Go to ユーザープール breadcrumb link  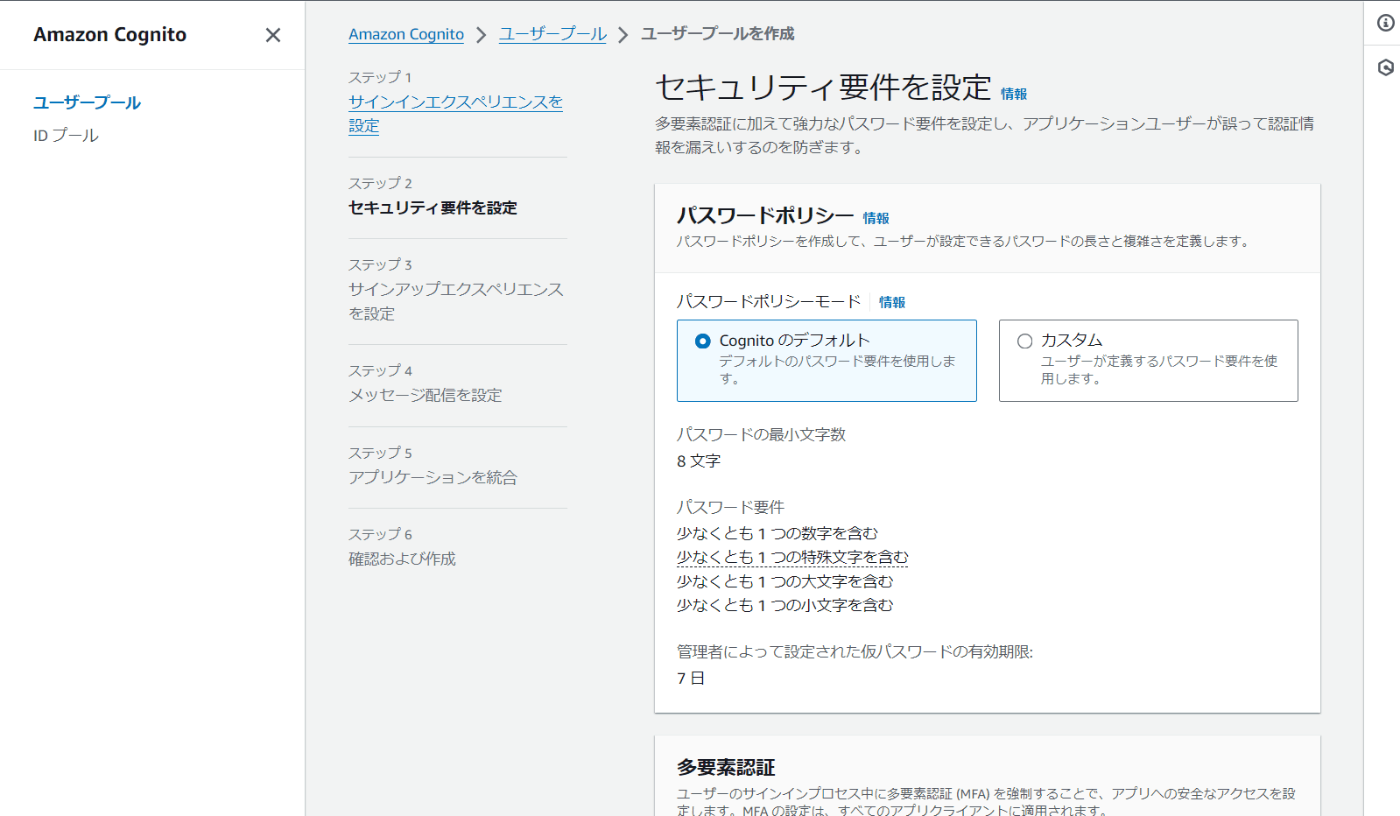(x=552, y=34)
